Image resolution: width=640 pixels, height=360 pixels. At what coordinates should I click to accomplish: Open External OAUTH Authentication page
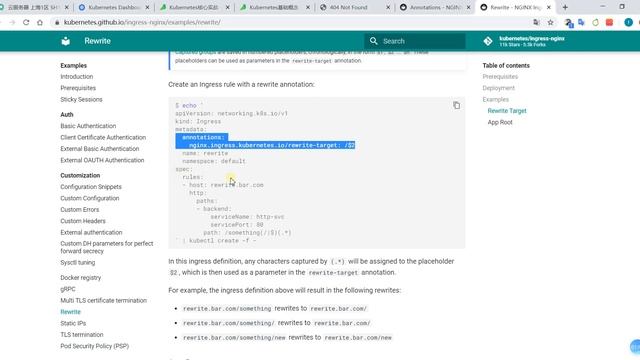coord(102,160)
